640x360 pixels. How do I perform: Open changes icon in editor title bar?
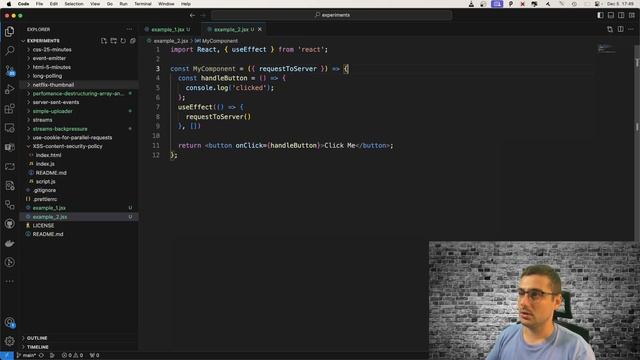click(610, 29)
